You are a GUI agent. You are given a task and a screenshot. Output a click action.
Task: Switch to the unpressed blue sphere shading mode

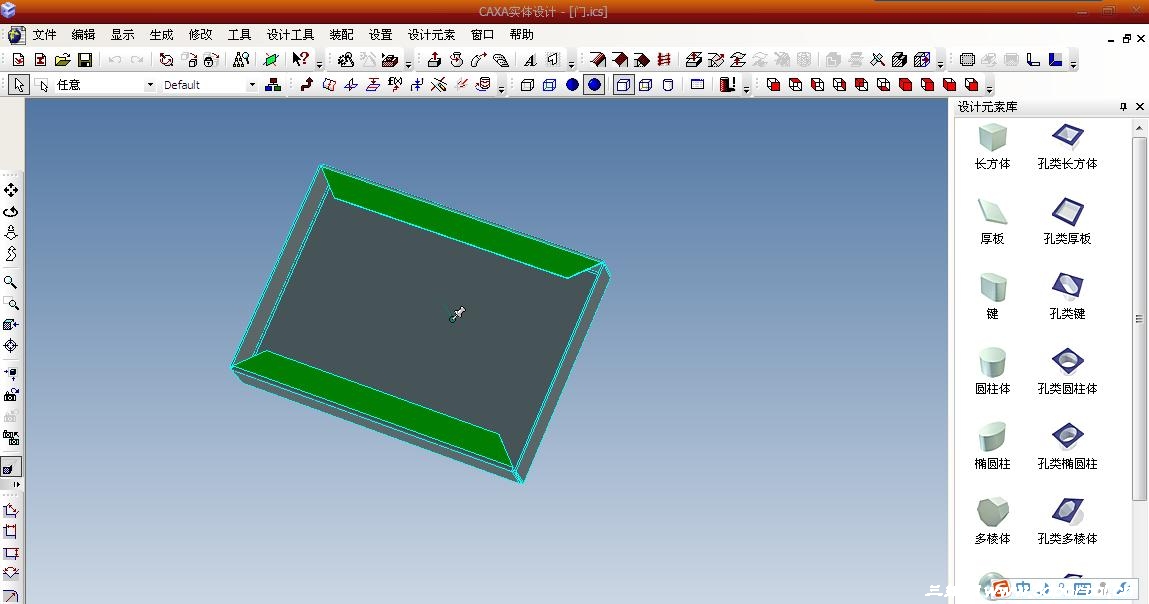click(572, 85)
